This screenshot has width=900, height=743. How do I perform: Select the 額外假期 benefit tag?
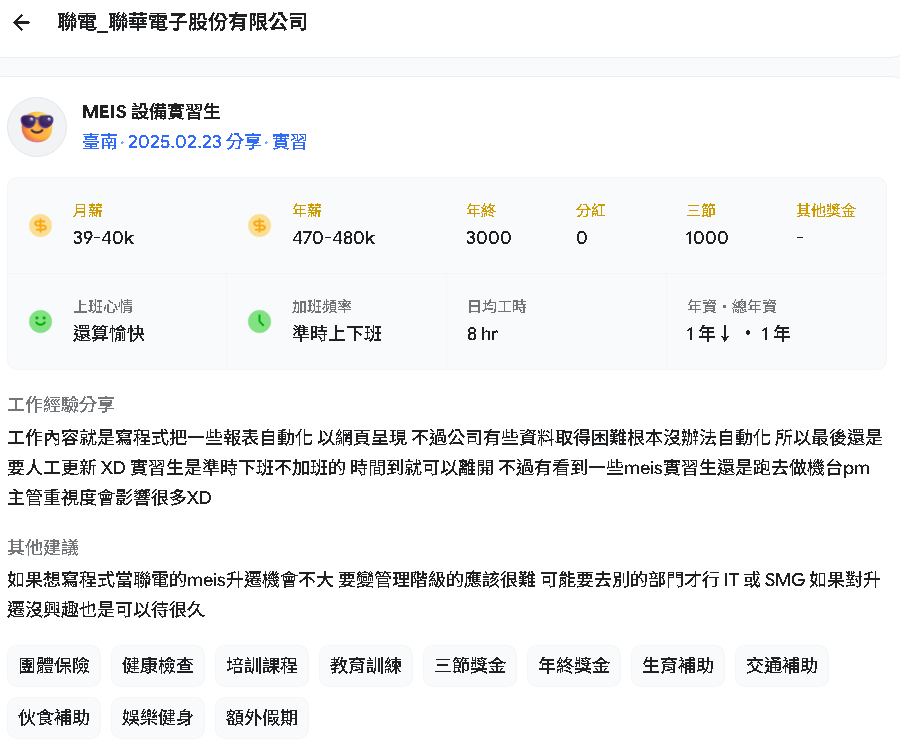[x=262, y=718]
